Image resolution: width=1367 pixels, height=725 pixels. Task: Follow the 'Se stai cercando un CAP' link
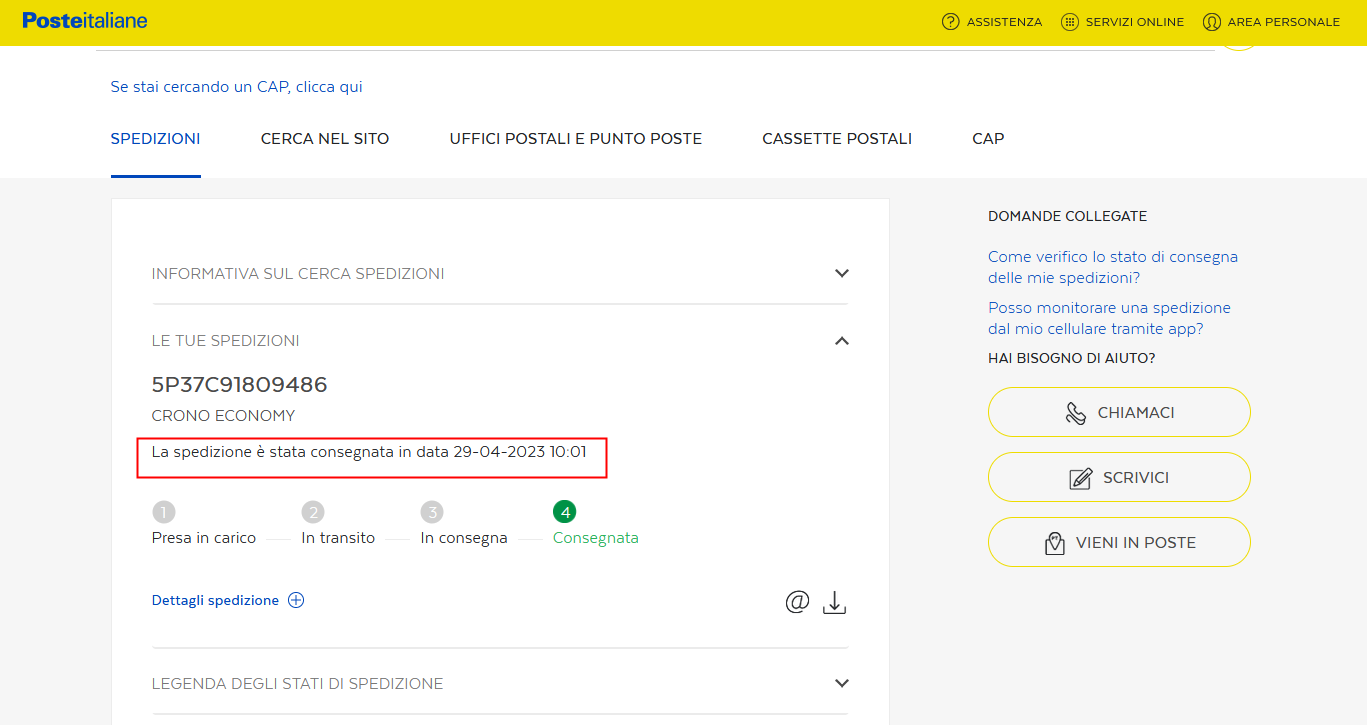tap(236, 87)
